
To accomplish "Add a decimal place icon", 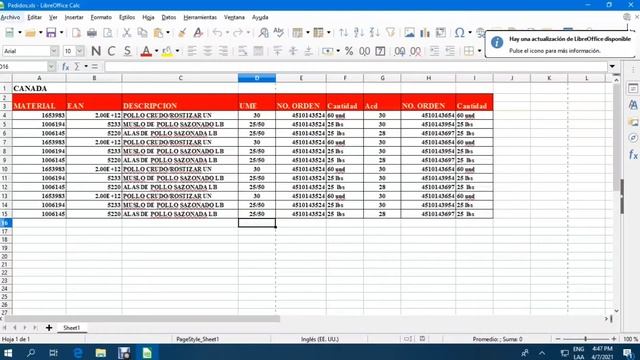I will 400,51.
